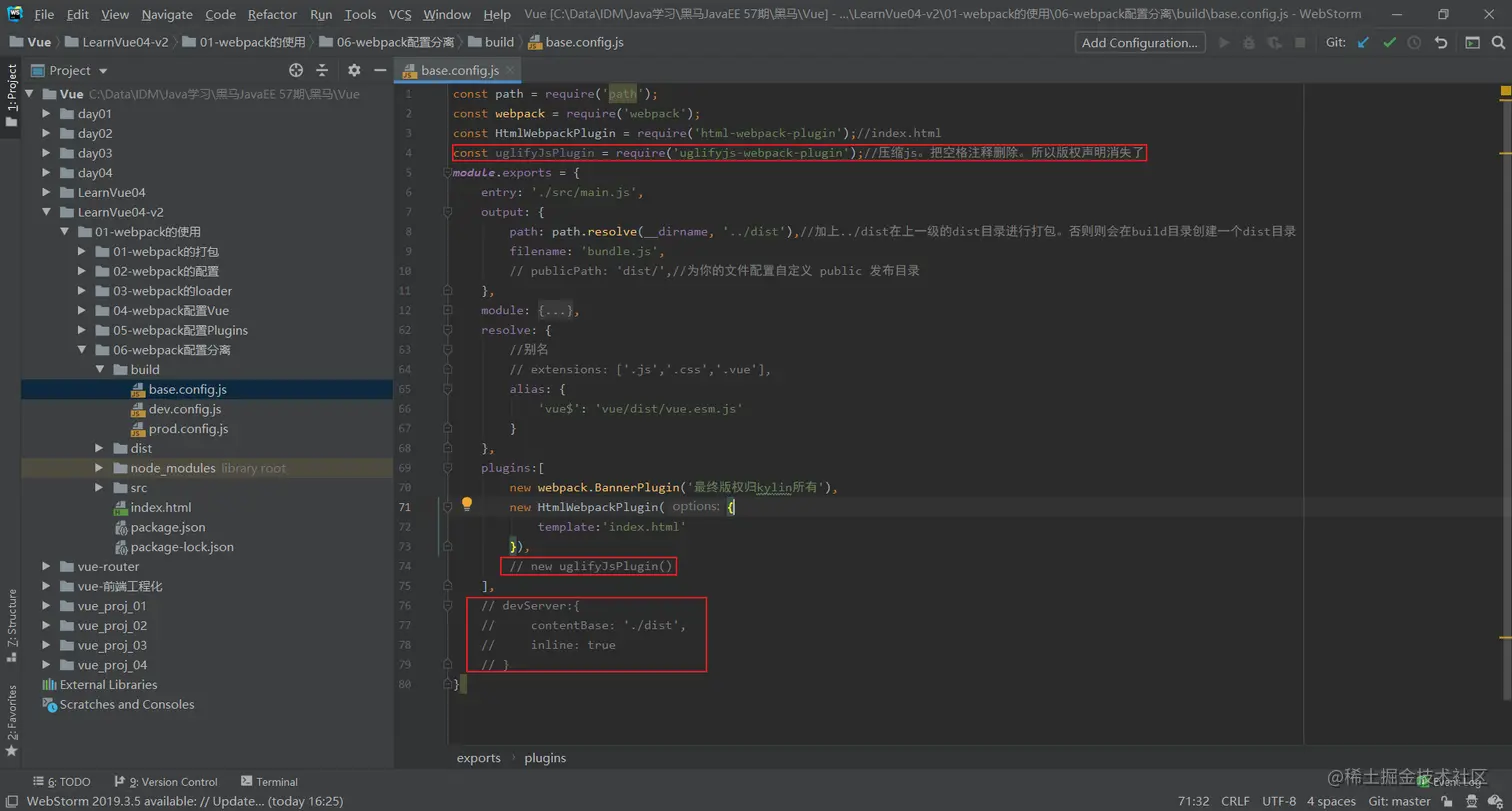Open the File menu
1512x811 pixels.
pyautogui.click(x=44, y=14)
